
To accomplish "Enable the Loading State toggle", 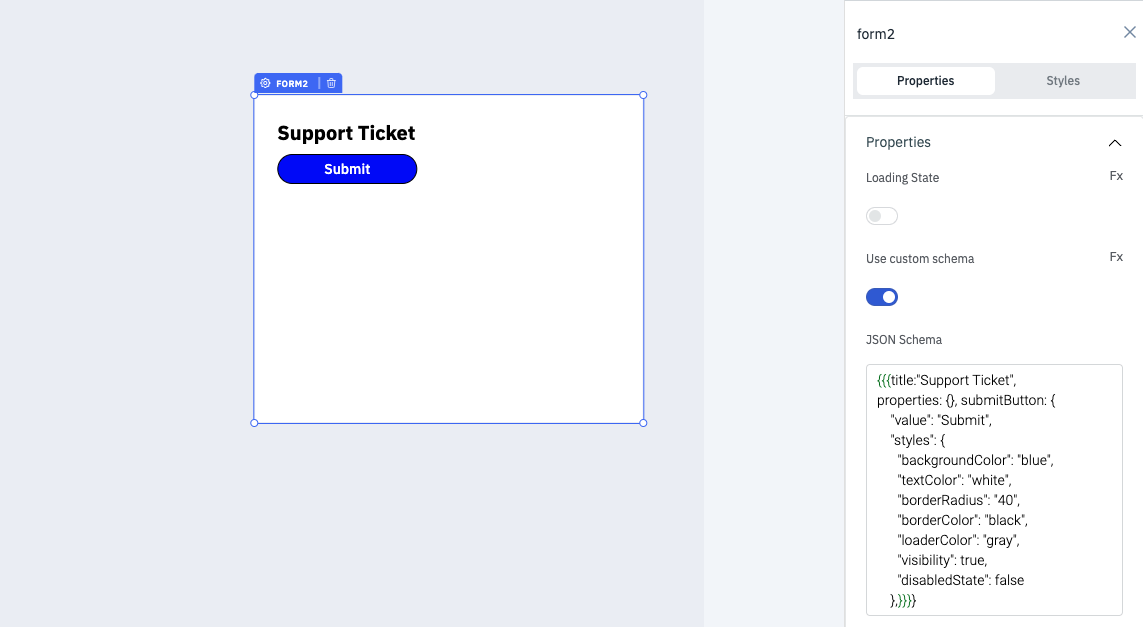I will click(882, 216).
